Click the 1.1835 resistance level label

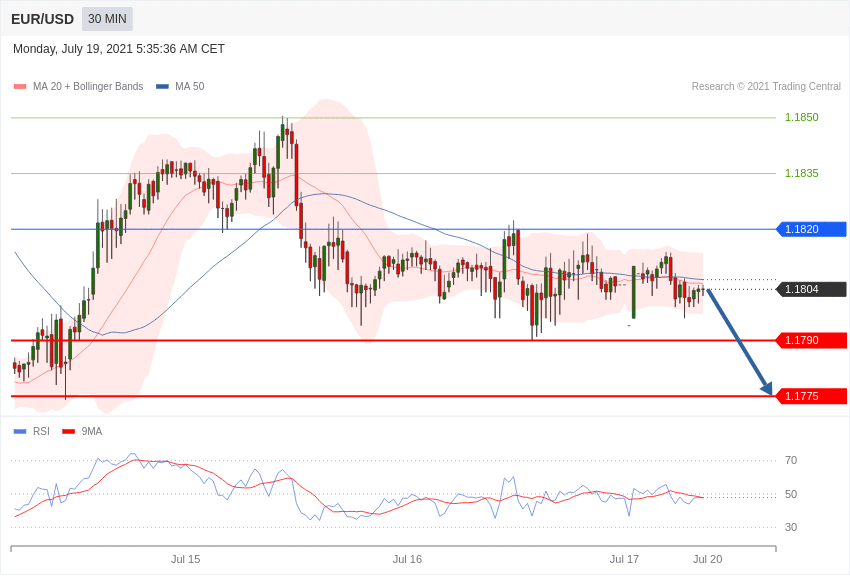(x=802, y=173)
